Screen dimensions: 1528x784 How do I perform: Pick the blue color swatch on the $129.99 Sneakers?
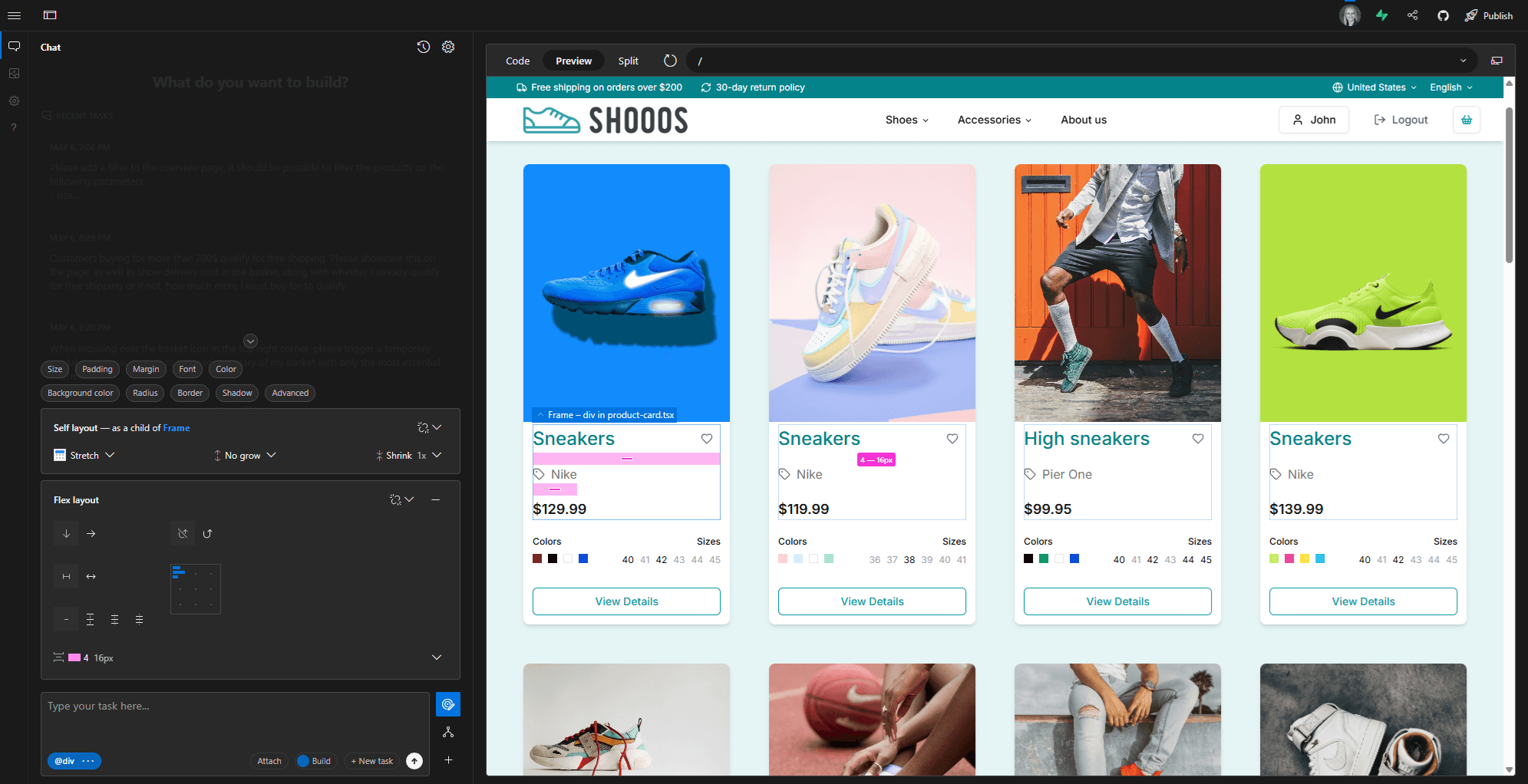click(583, 558)
